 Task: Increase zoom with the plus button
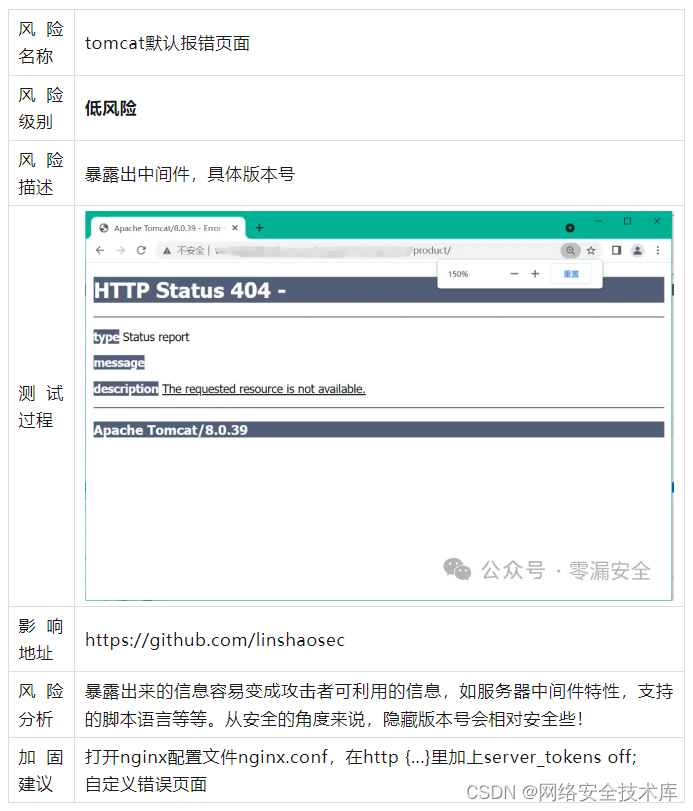535,274
